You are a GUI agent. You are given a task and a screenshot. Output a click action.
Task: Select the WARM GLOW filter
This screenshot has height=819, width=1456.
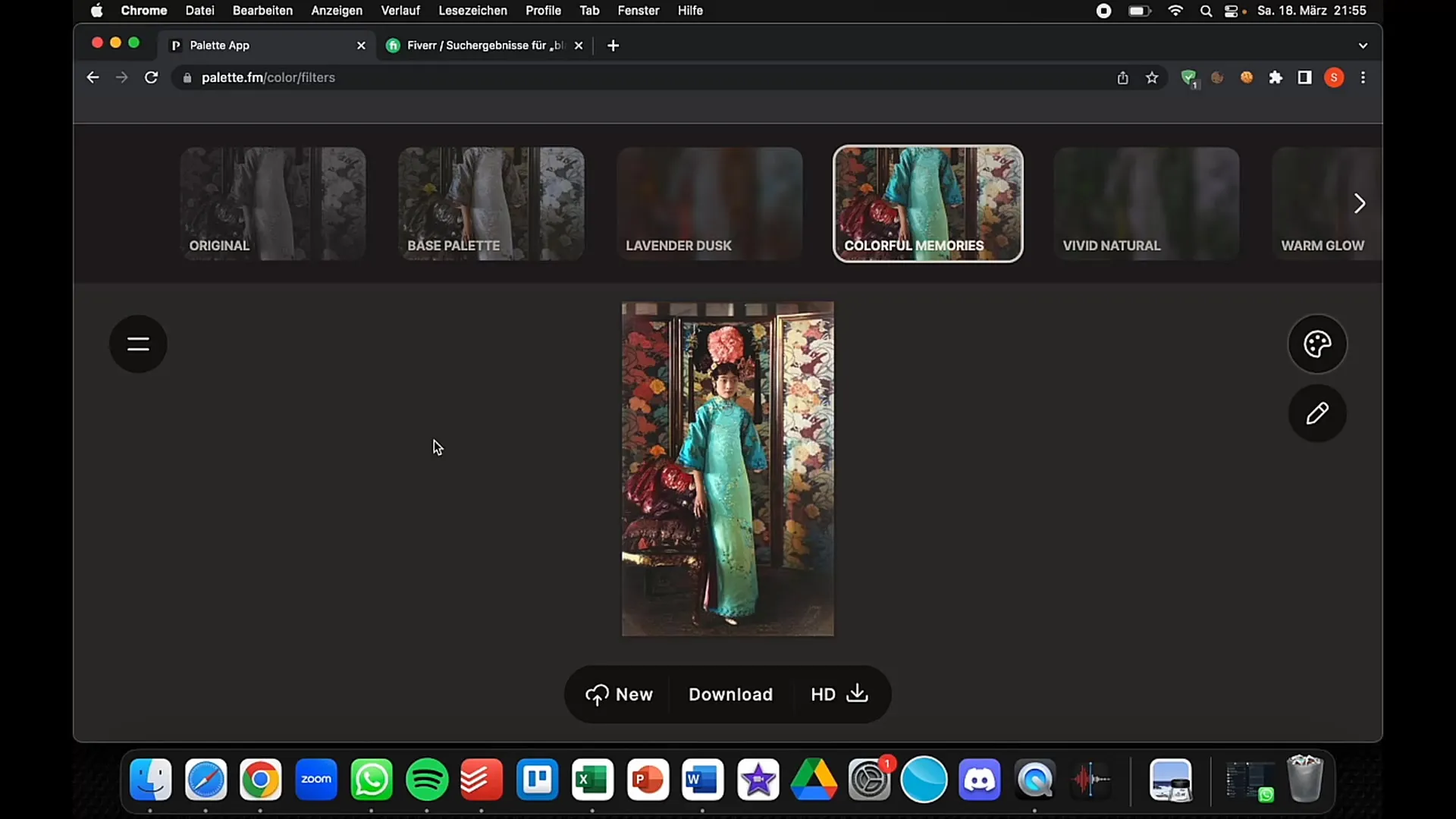tap(1323, 202)
